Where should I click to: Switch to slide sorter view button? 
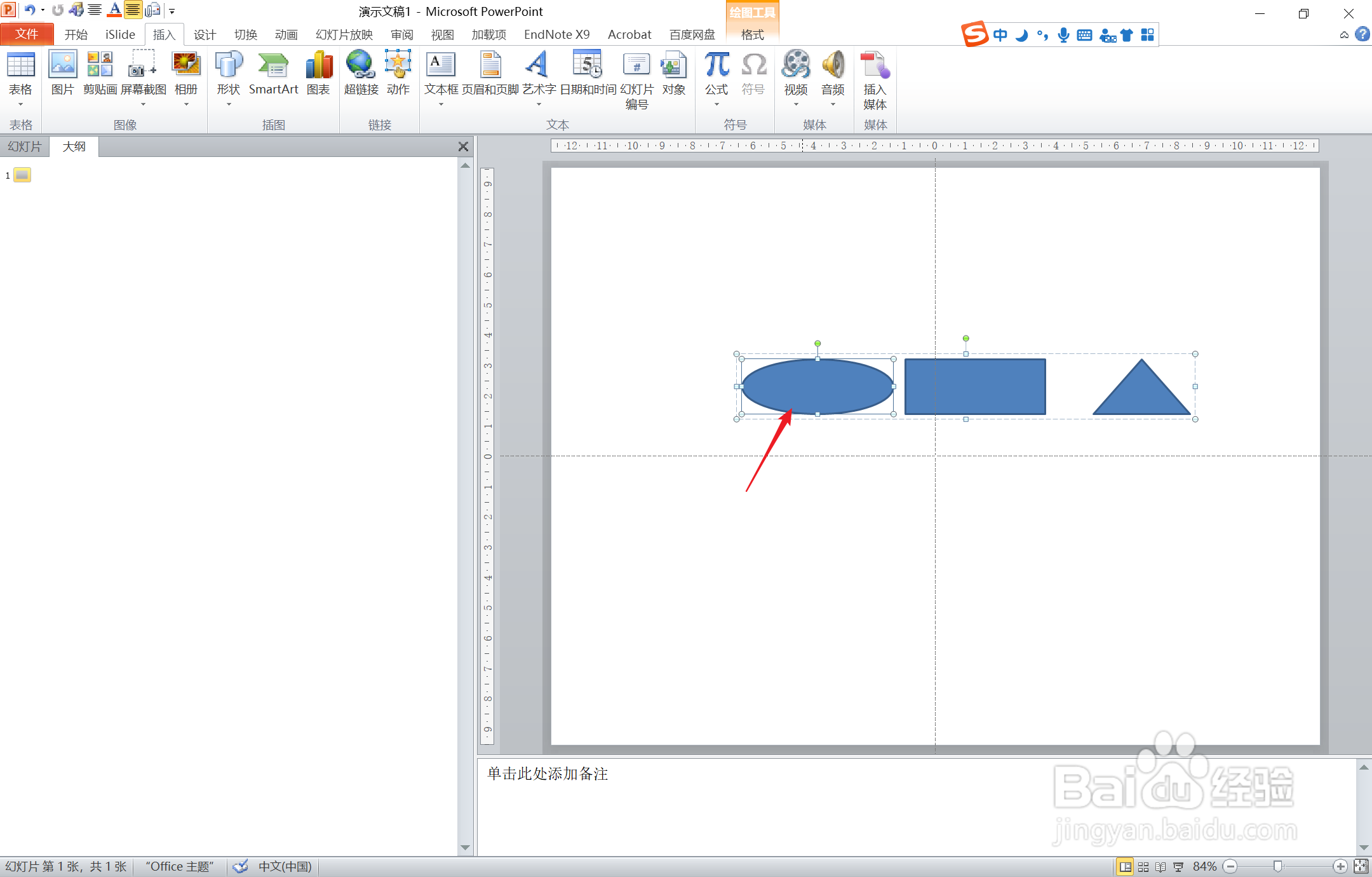point(1143,867)
